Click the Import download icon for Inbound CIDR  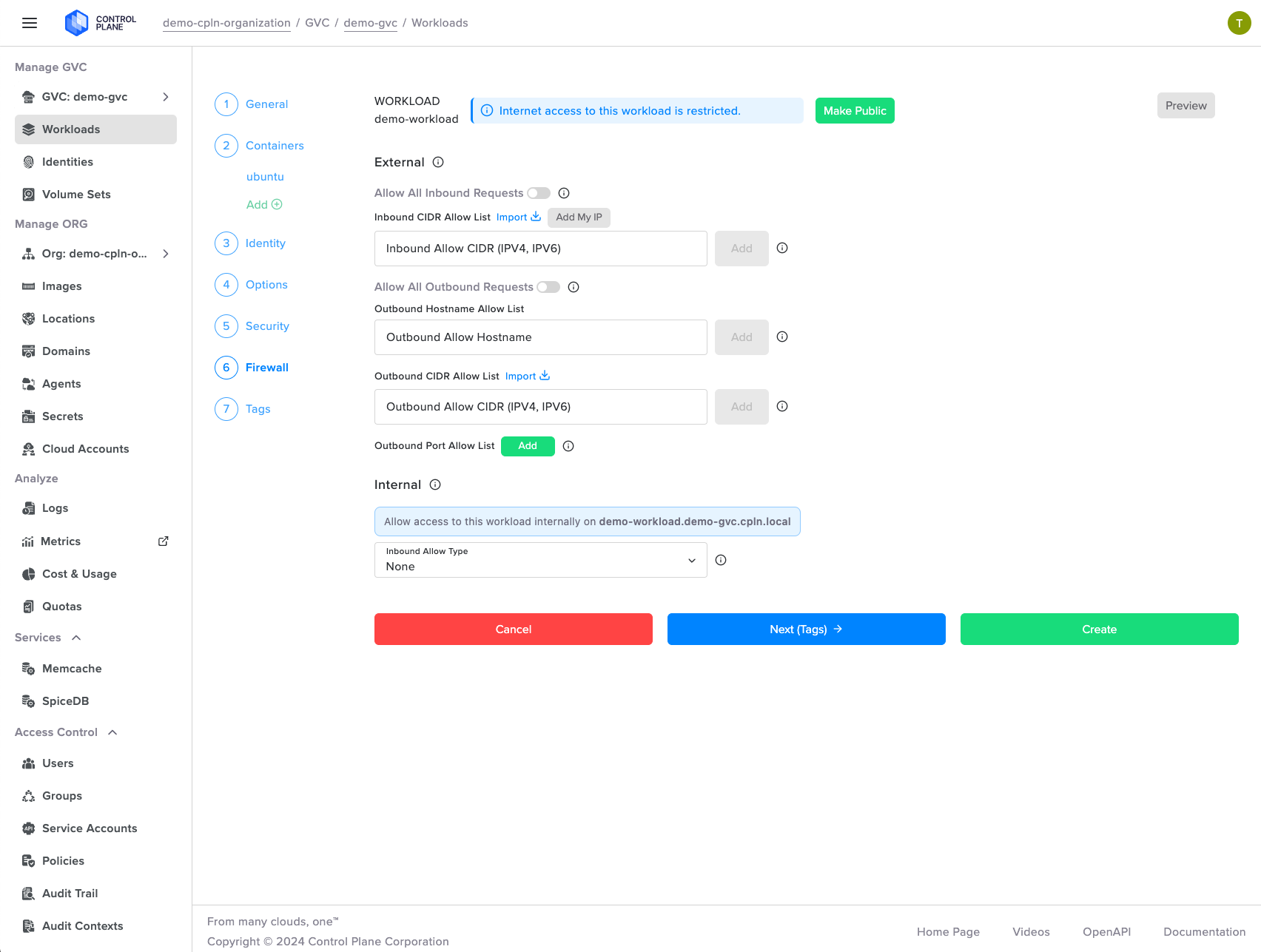point(537,217)
